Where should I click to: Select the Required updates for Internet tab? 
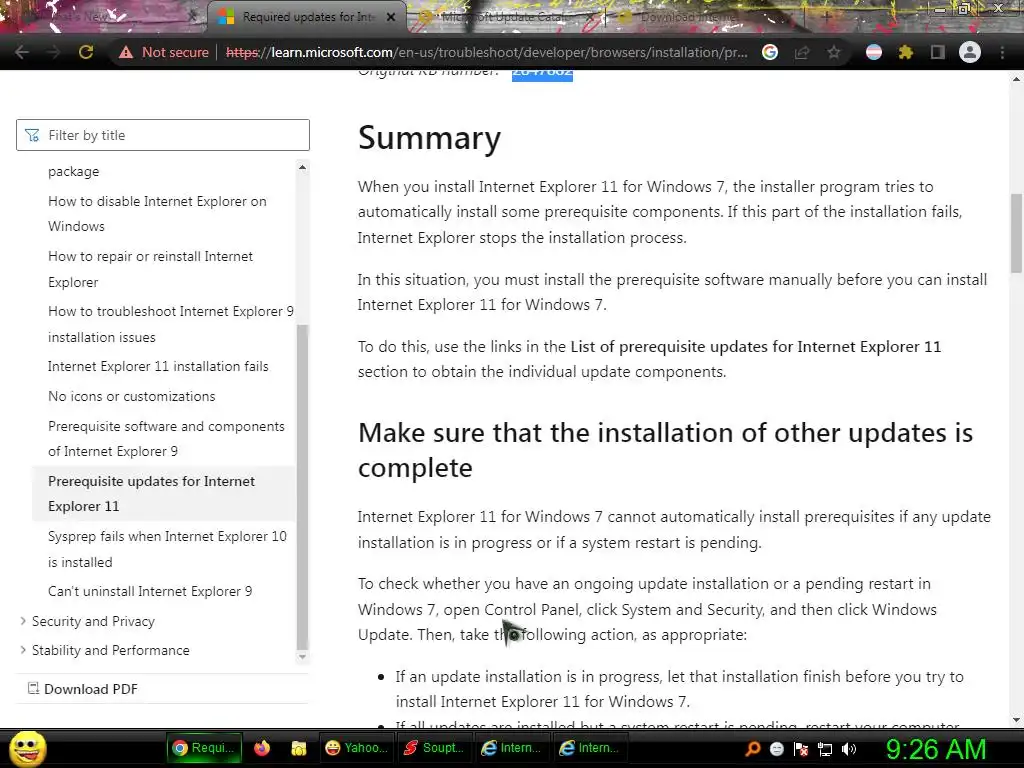point(306,17)
